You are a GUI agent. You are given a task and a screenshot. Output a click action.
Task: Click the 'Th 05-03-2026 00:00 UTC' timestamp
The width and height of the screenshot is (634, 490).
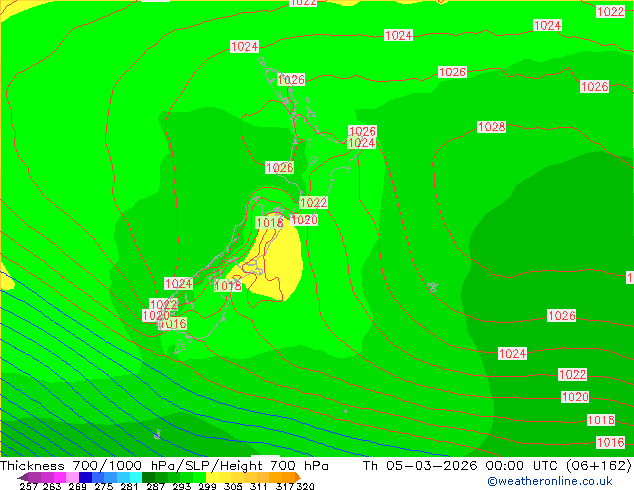pos(462,466)
